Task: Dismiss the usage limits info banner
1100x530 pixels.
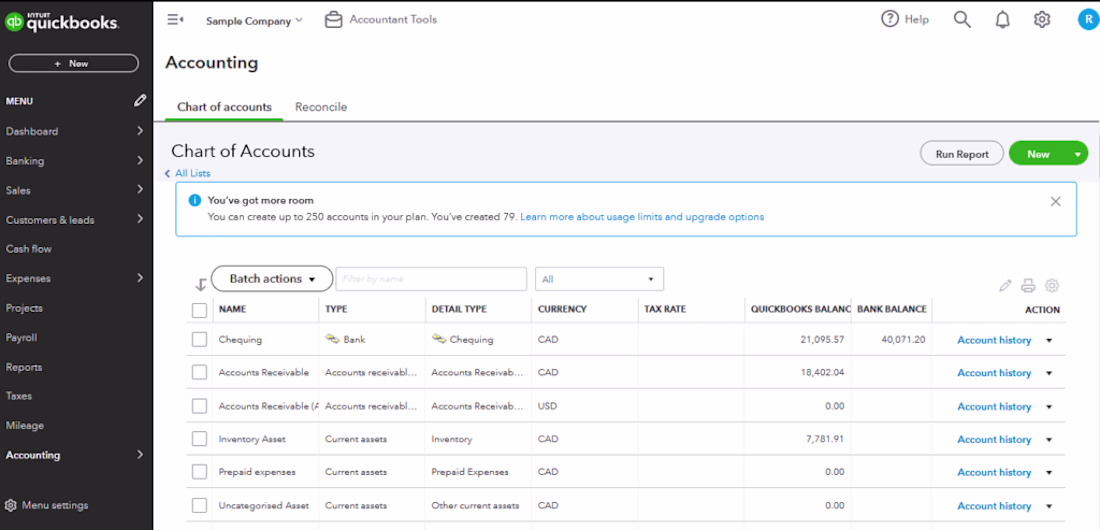Action: (1055, 201)
